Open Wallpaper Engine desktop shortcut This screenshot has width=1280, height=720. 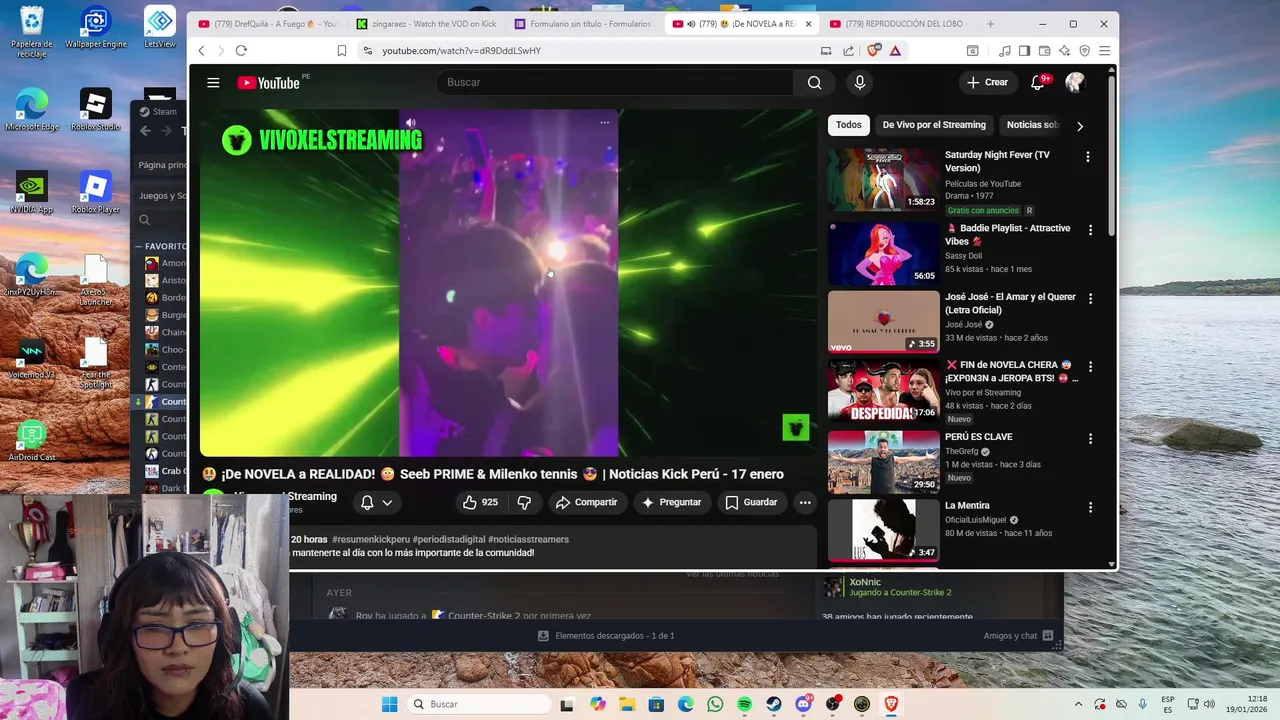(x=96, y=28)
